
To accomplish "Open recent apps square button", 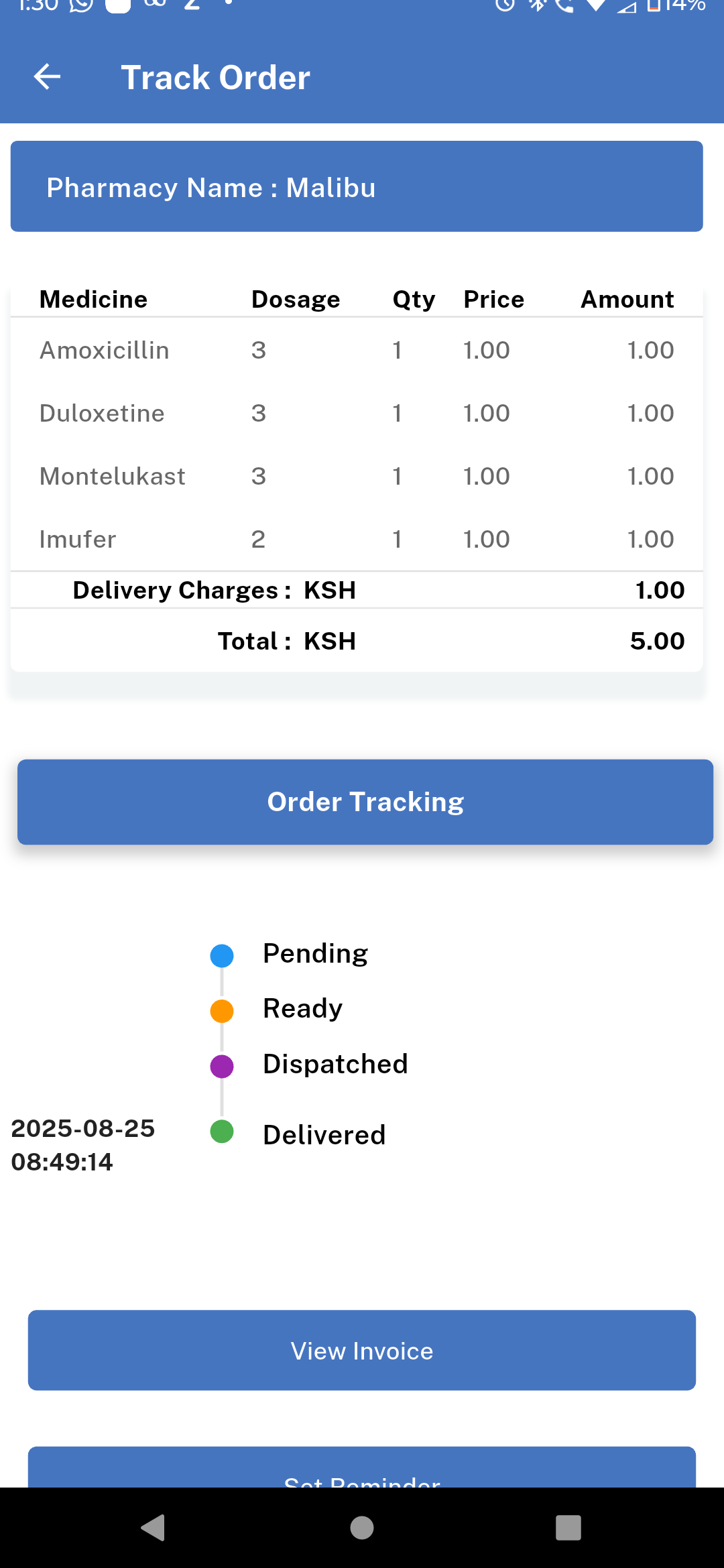I will [x=568, y=1528].
